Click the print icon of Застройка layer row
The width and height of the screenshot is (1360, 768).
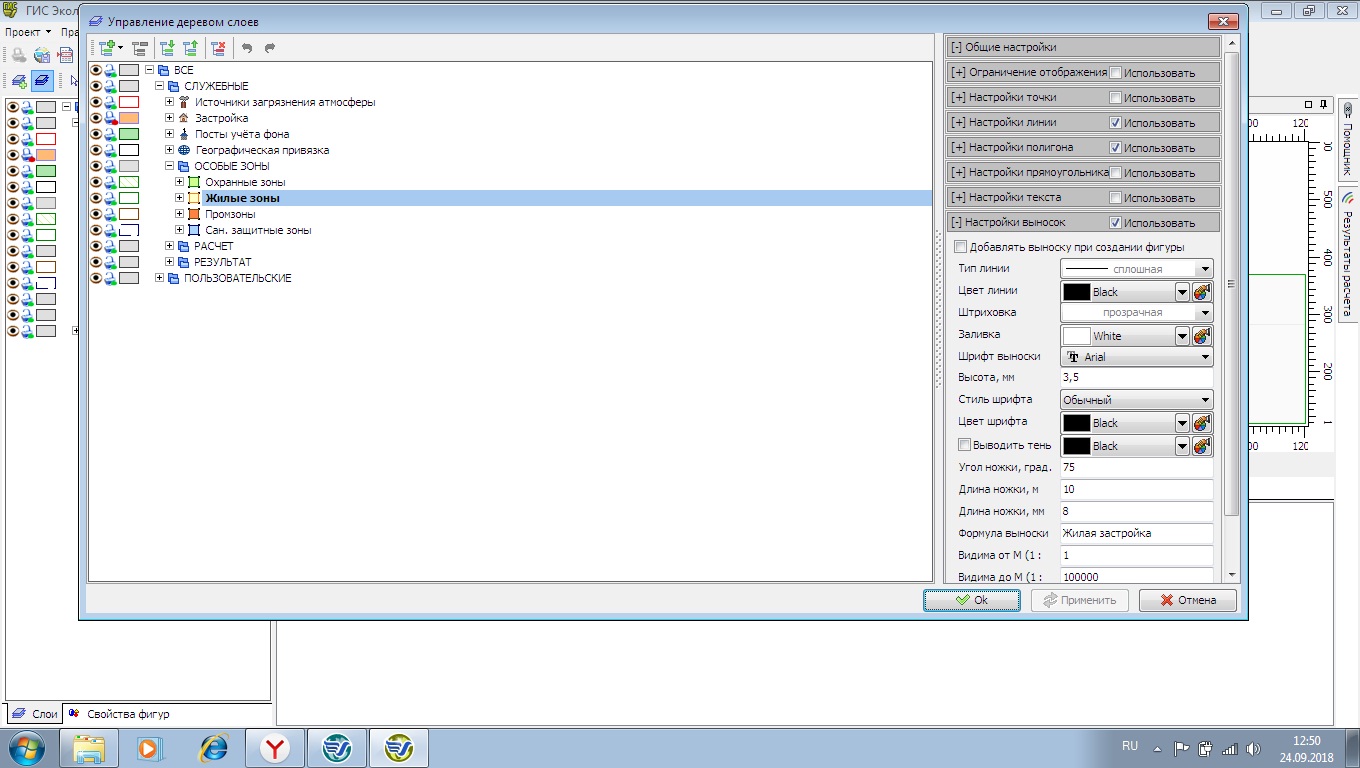[x=111, y=118]
